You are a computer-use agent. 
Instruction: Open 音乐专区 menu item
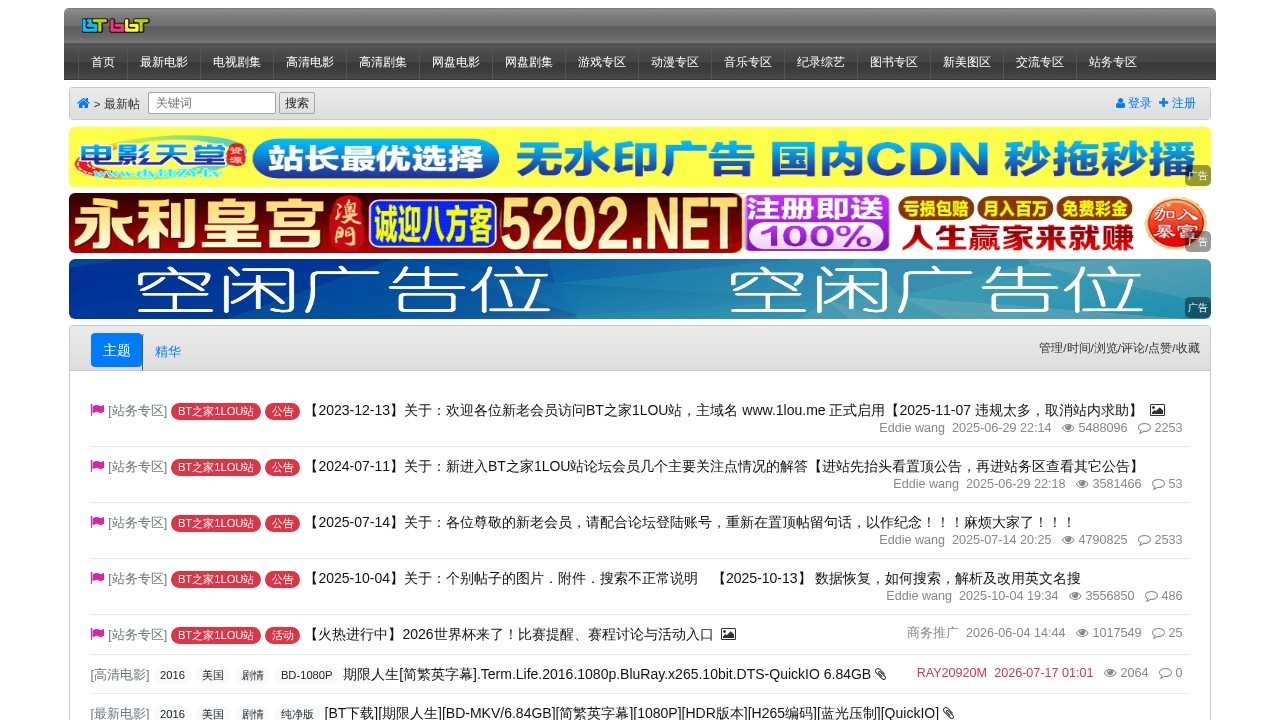point(748,62)
